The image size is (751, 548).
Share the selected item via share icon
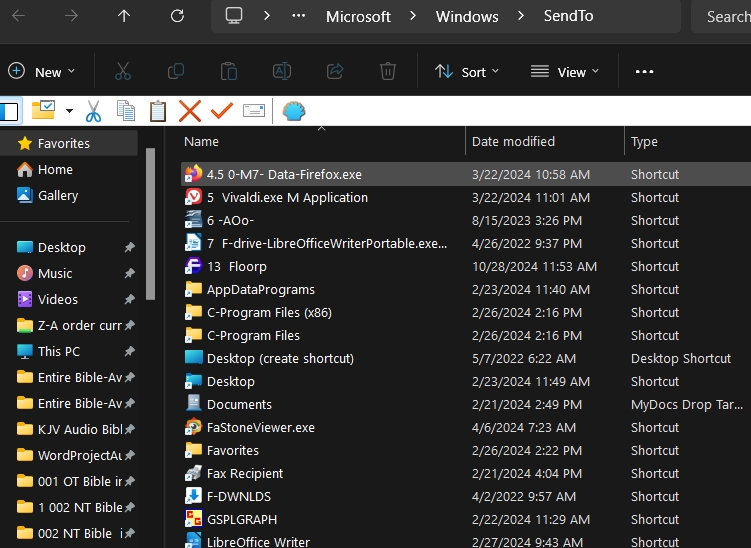coord(335,71)
